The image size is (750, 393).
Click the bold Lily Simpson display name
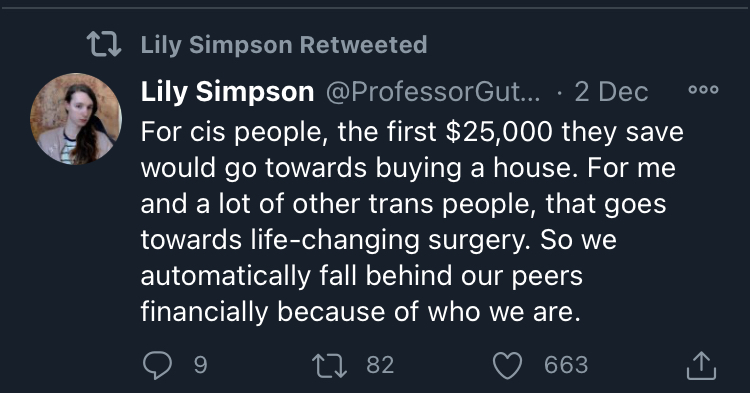[227, 91]
